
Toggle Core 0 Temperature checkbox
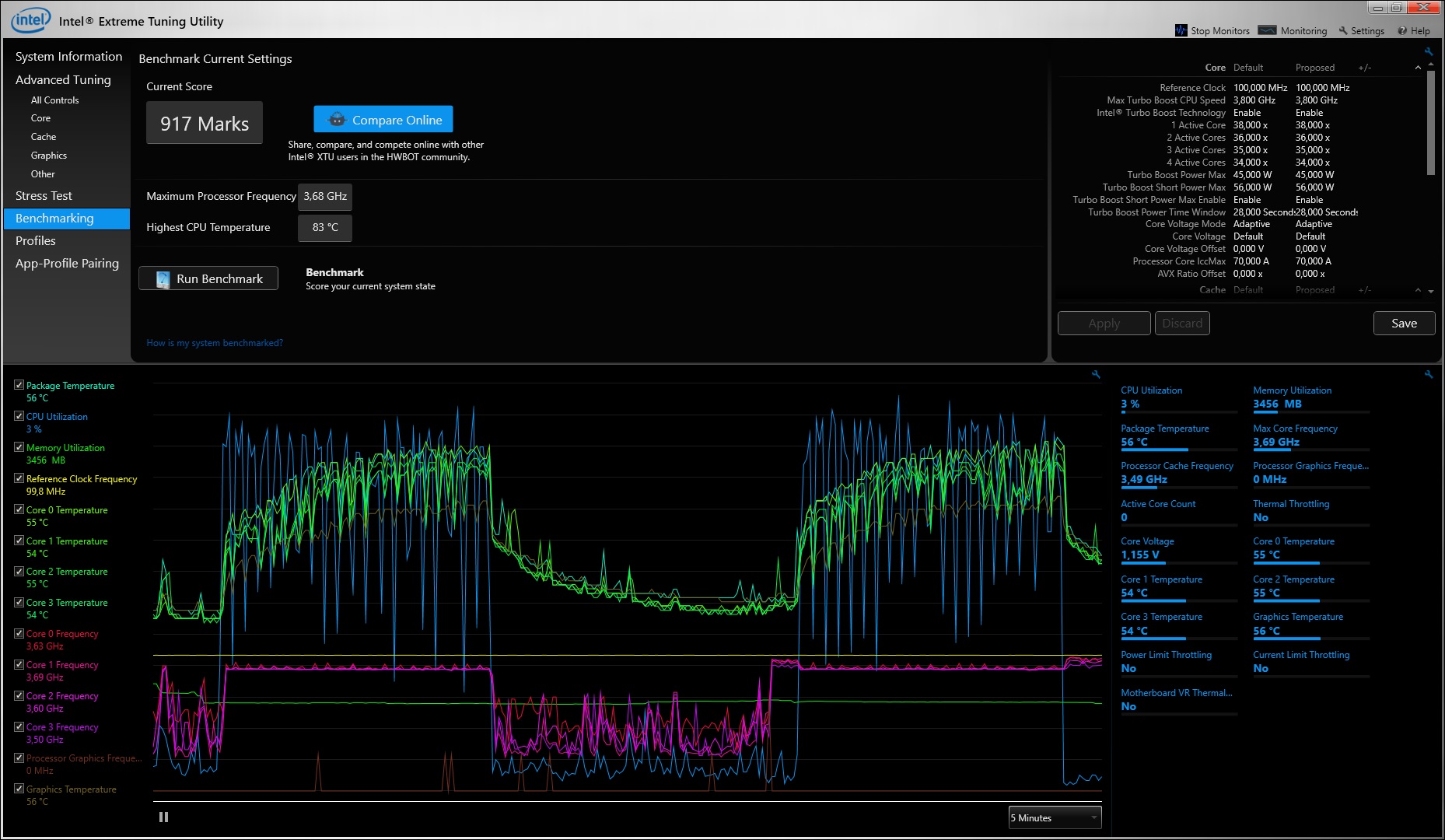pos(19,509)
